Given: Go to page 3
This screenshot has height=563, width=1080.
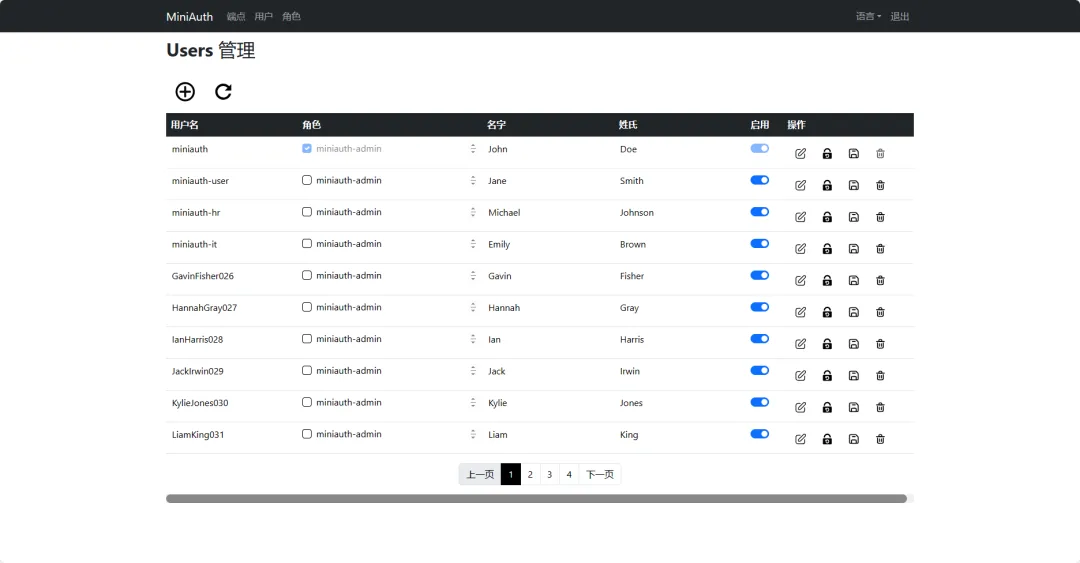Looking at the screenshot, I should click(550, 474).
